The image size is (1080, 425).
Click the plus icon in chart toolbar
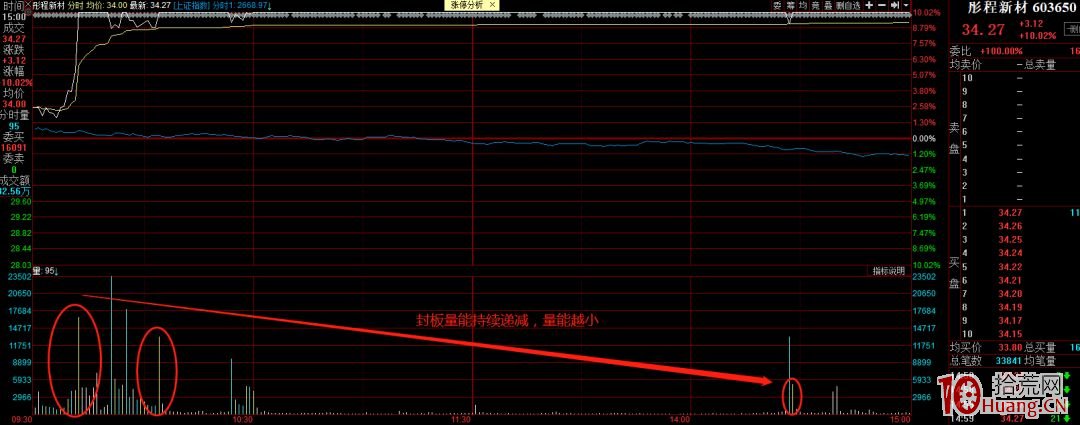pyautogui.click(x=870, y=5)
